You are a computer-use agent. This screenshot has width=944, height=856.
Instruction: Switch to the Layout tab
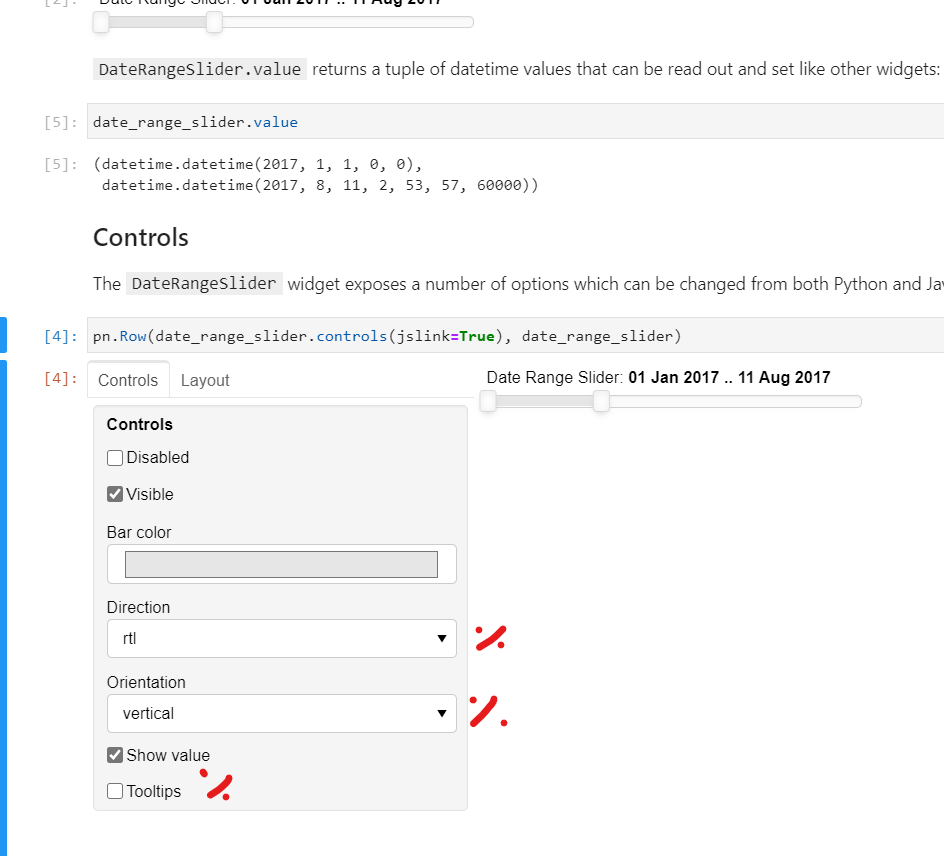205,380
